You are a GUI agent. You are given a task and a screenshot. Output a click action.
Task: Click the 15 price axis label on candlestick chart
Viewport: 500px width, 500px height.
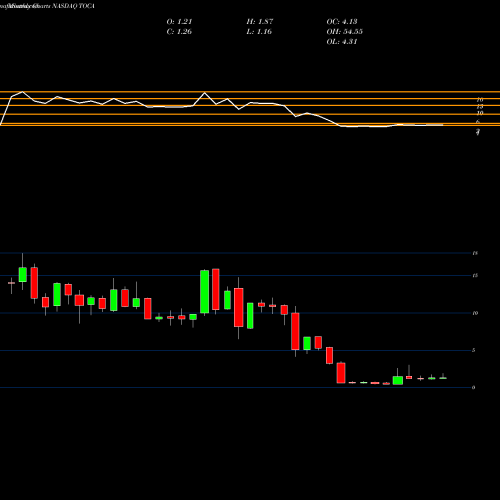point(475,276)
